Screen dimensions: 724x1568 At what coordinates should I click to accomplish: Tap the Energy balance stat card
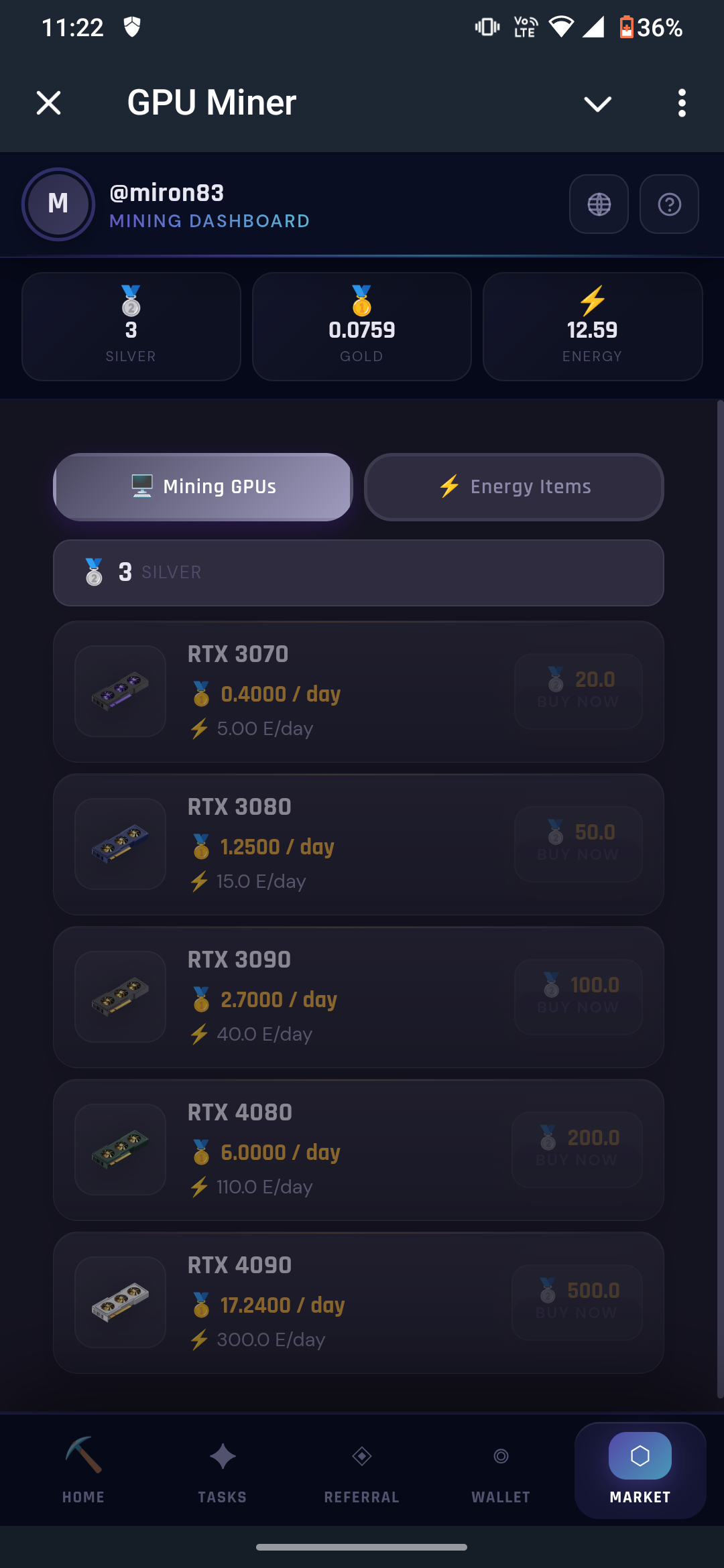coord(593,326)
